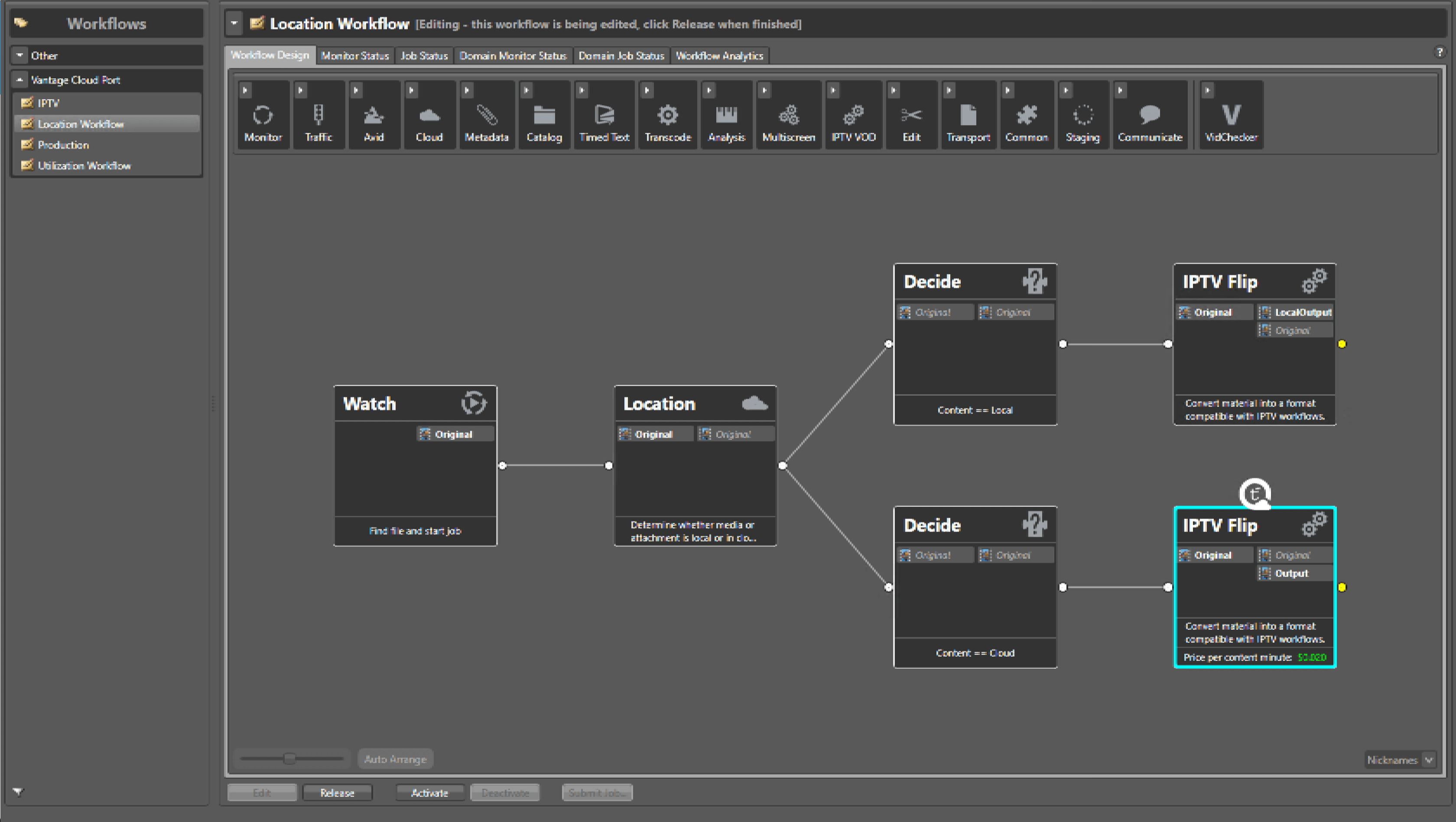This screenshot has width=1456, height=822.
Task: Click yellow output pin of selected IPTV Flip
Action: tap(1342, 587)
